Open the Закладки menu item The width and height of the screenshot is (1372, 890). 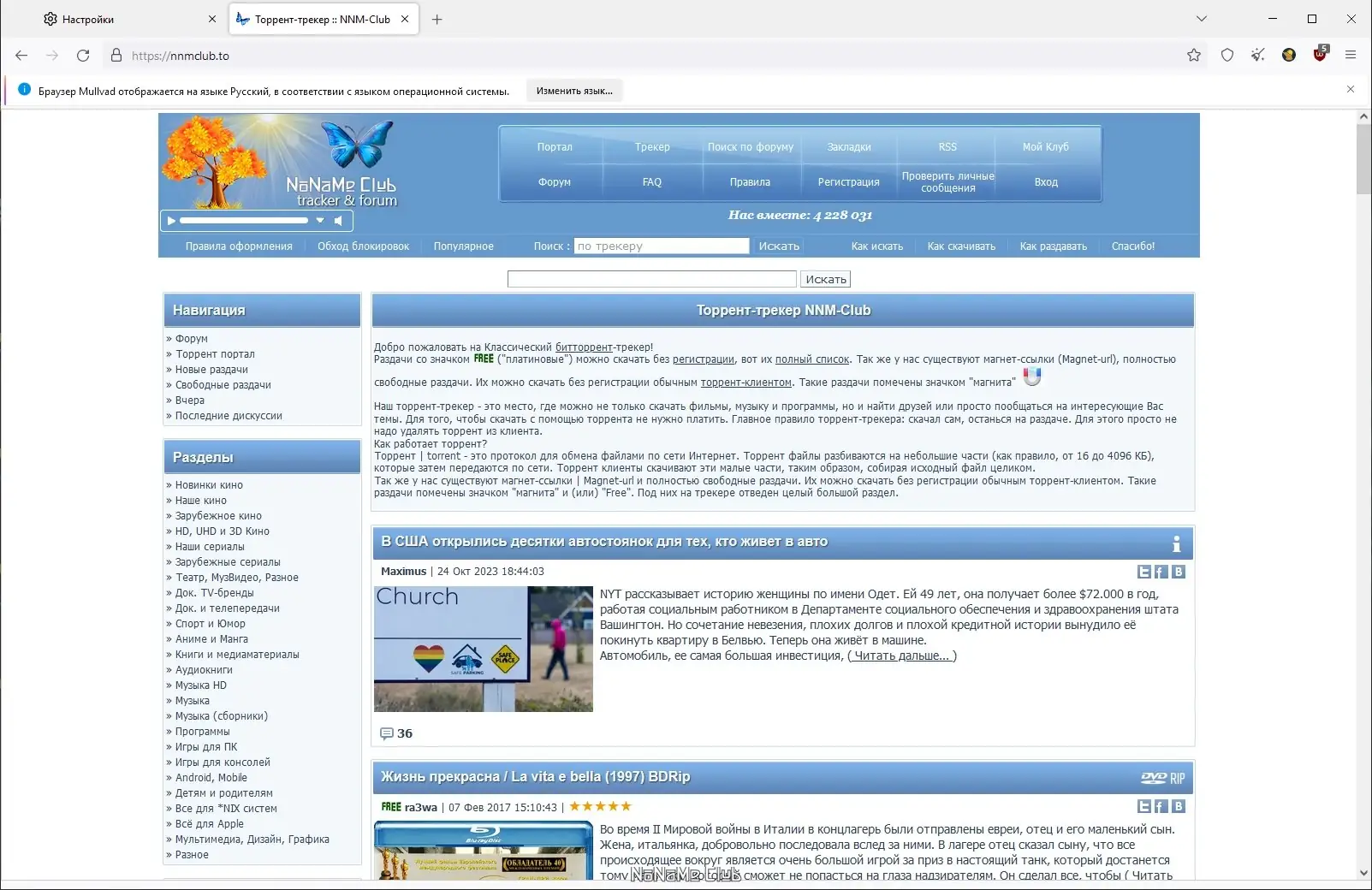[x=849, y=147]
